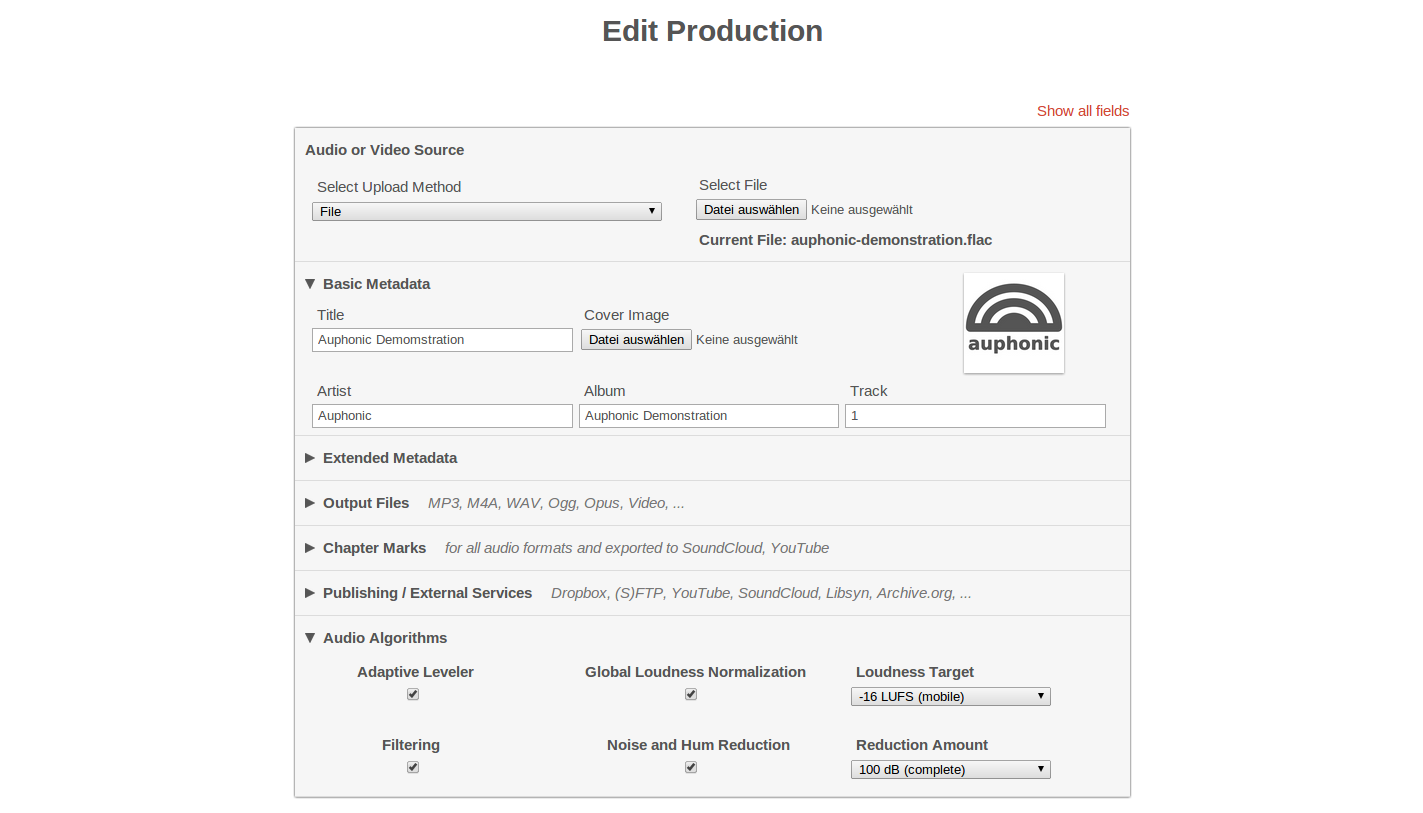The image size is (1423, 813).
Task: Open the Reduction Amount dropdown
Action: click(x=951, y=769)
